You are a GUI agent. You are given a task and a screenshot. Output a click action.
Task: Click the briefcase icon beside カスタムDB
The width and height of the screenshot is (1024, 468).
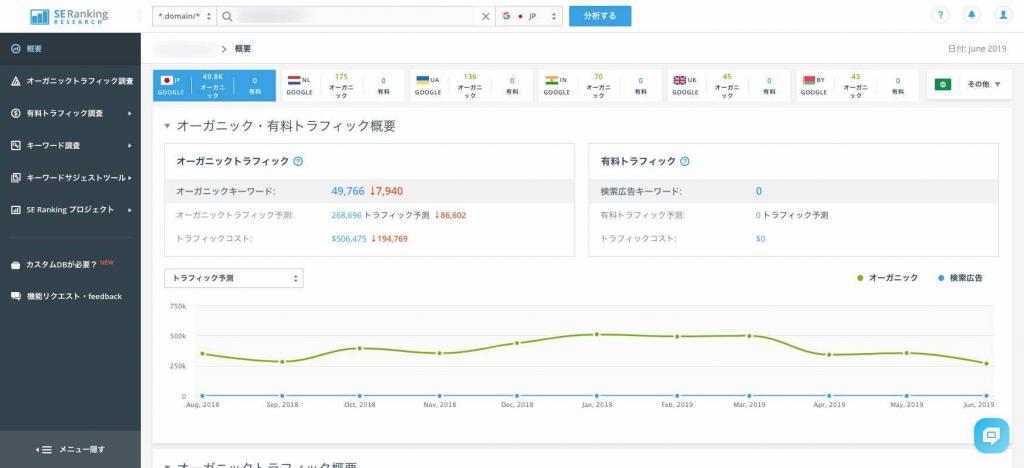[x=16, y=265]
